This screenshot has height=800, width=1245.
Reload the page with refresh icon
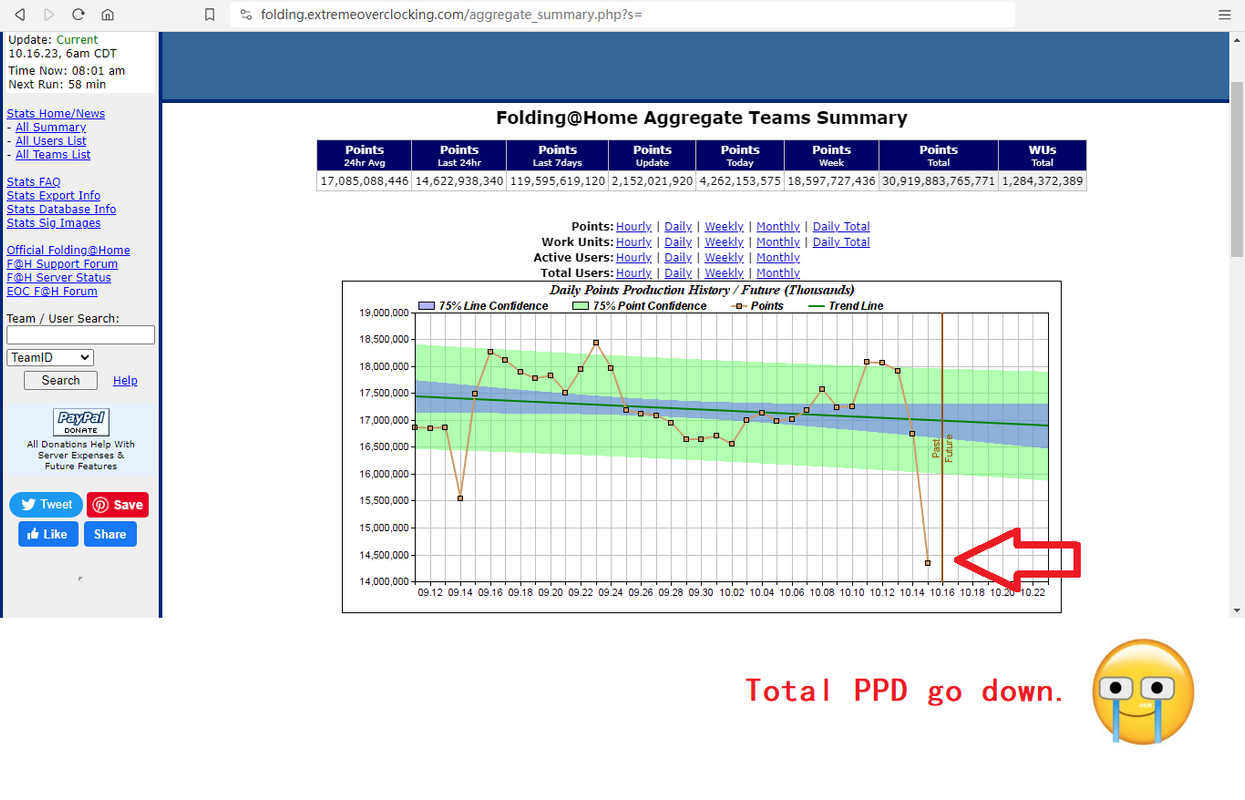(78, 15)
